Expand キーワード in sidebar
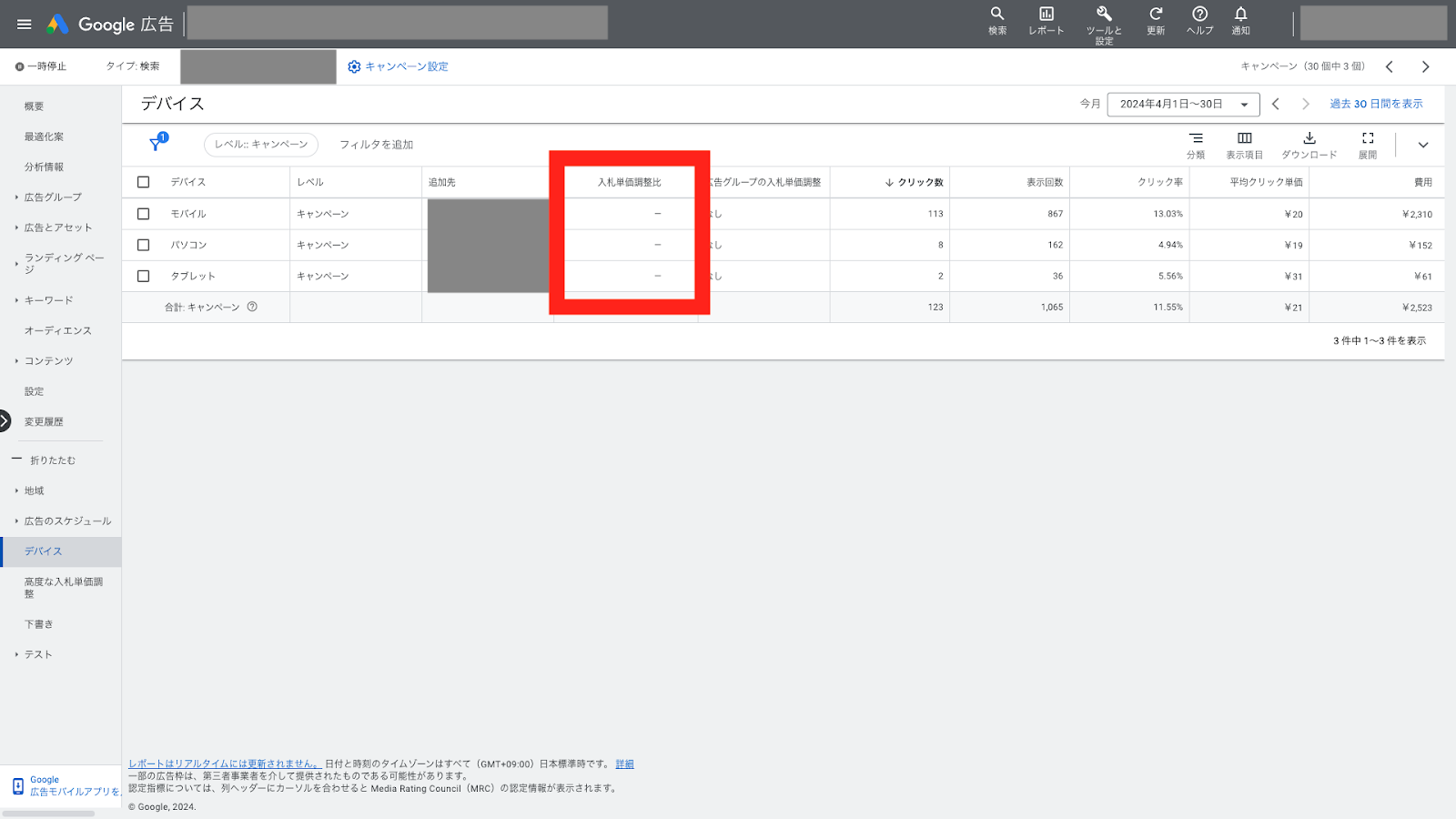Viewport: 1456px width, 819px height. coord(16,300)
